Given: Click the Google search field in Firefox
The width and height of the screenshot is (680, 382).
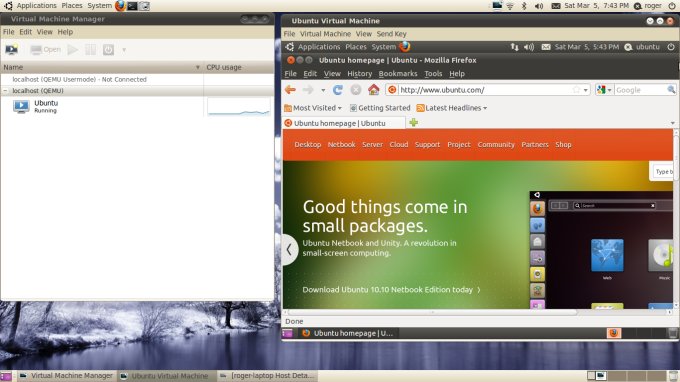Looking at the screenshot, I should pos(641,90).
